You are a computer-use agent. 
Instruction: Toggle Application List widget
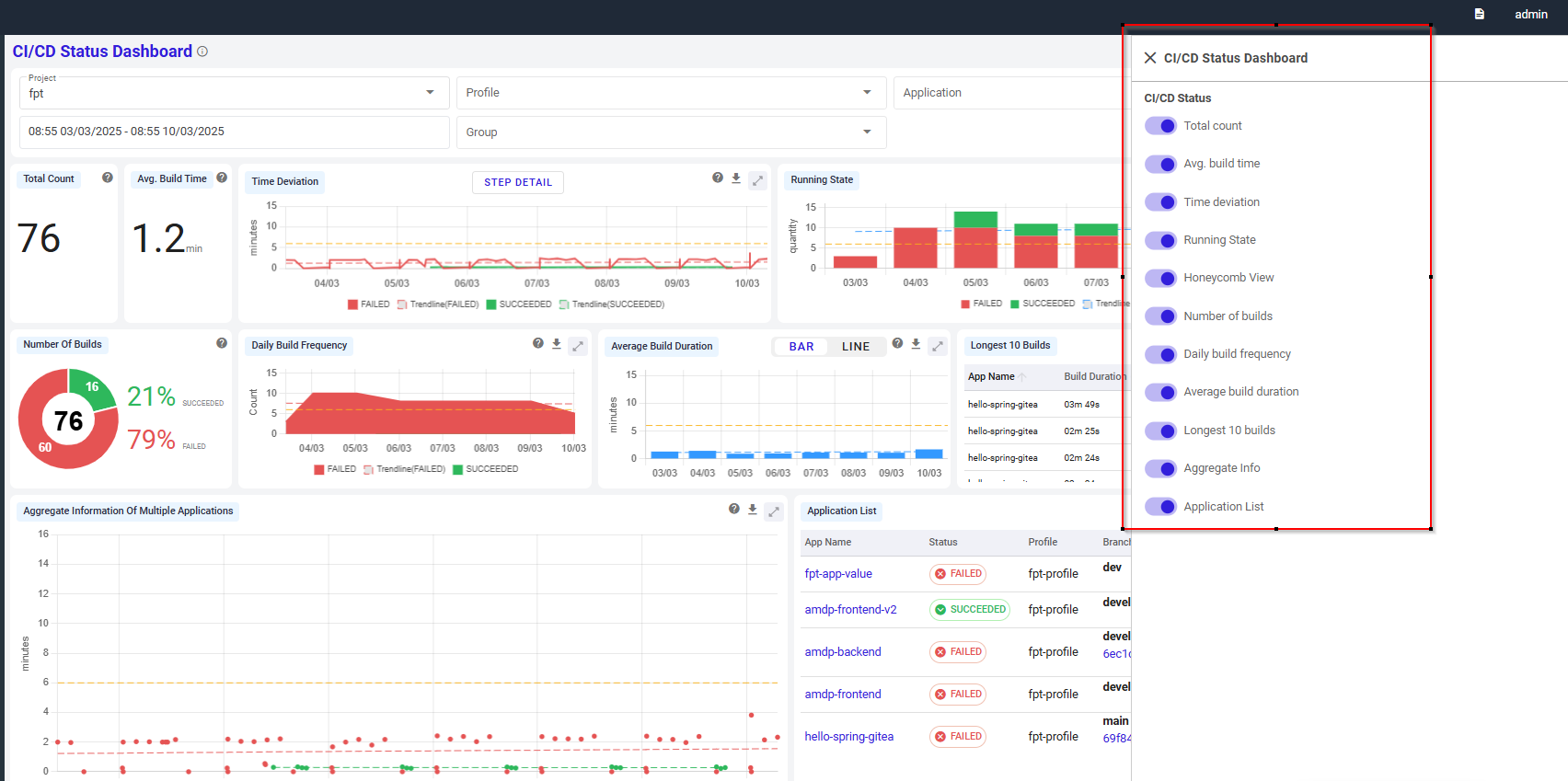click(x=1161, y=507)
